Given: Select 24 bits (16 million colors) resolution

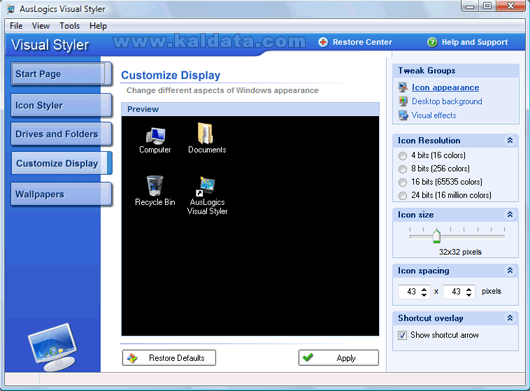Looking at the screenshot, I should (402, 196).
